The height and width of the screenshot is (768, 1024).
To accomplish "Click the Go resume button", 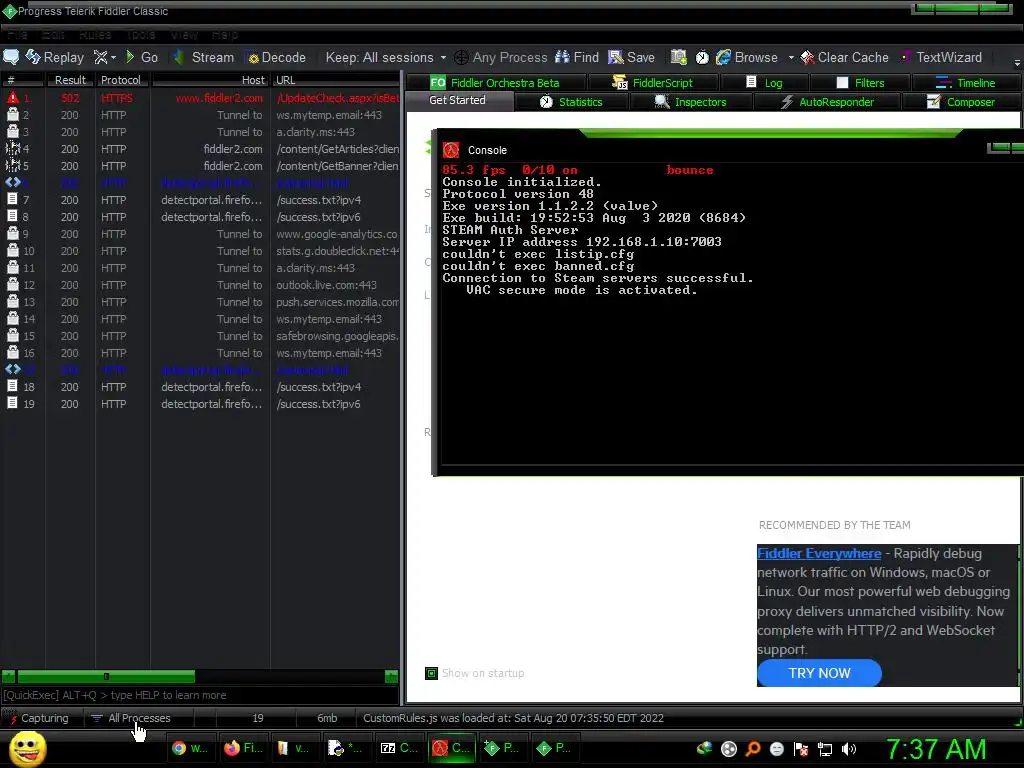I will (x=142, y=57).
